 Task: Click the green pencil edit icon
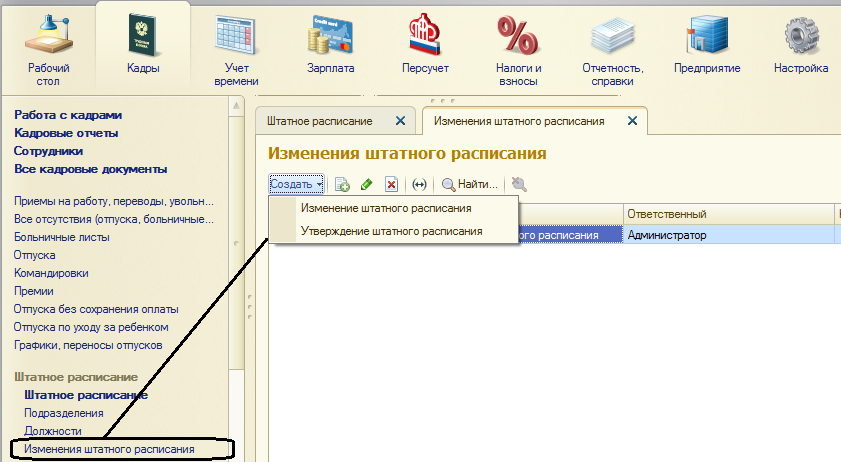[x=367, y=185]
